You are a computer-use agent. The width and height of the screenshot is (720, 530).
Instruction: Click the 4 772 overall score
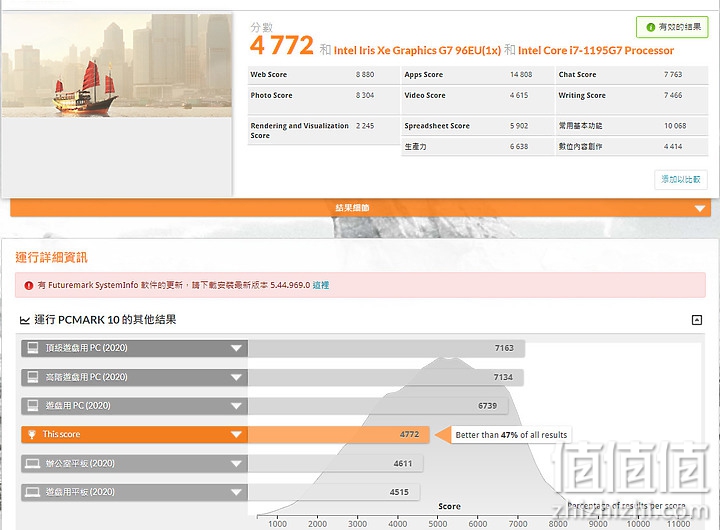pyautogui.click(x=281, y=45)
